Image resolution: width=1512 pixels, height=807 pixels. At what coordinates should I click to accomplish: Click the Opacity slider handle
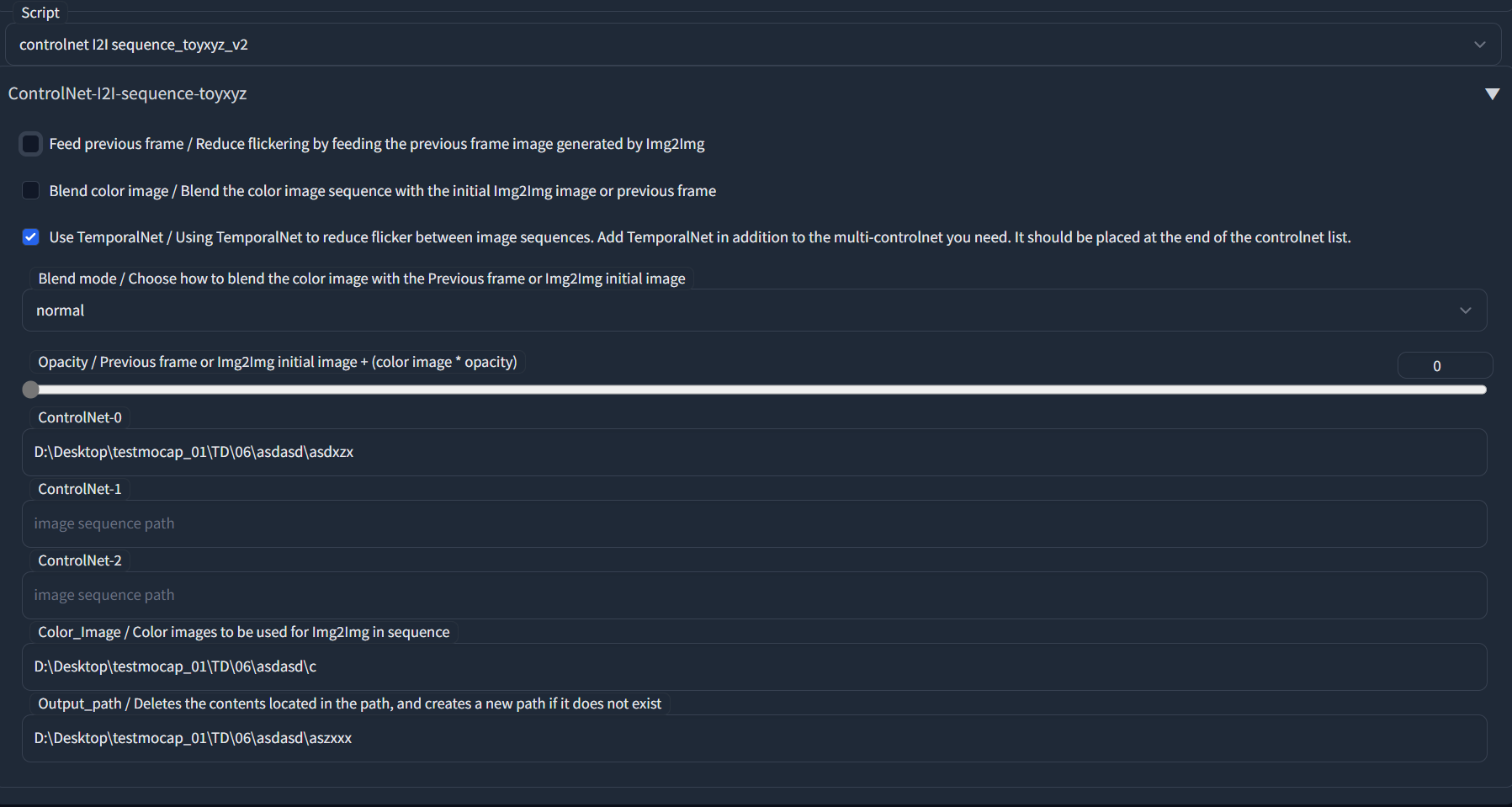31,390
